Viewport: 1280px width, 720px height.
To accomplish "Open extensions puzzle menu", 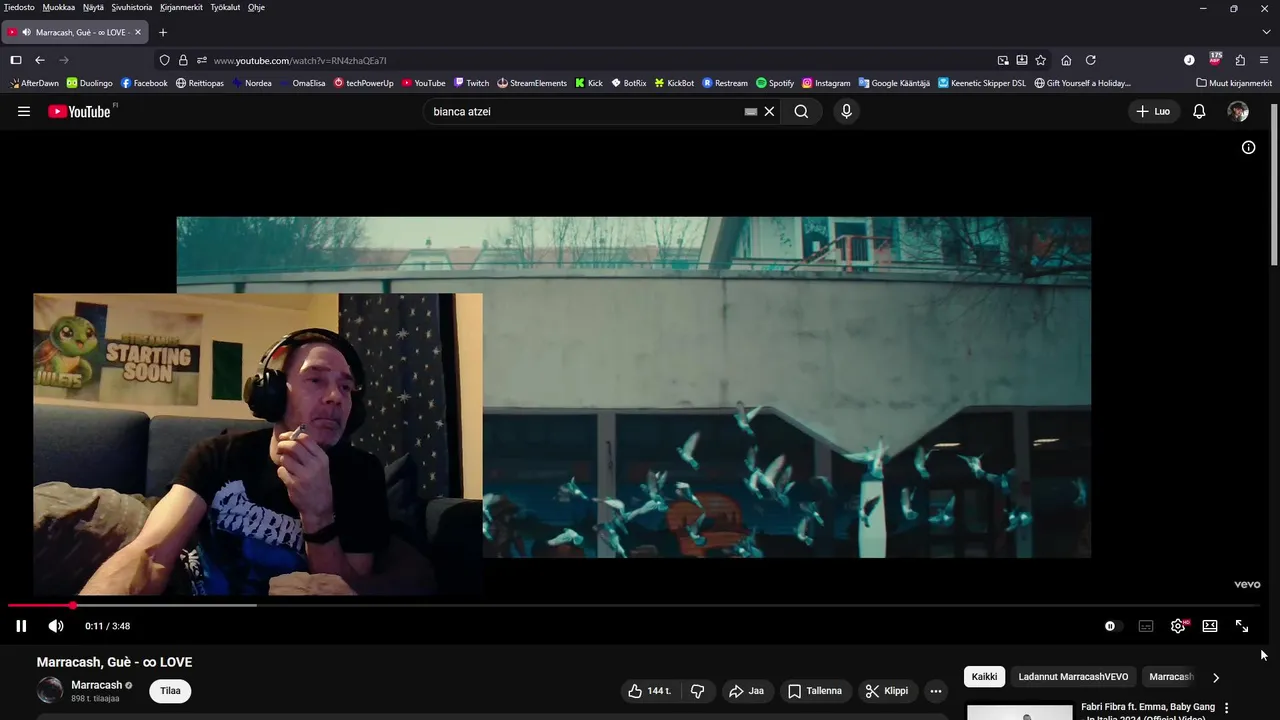I will (1240, 60).
